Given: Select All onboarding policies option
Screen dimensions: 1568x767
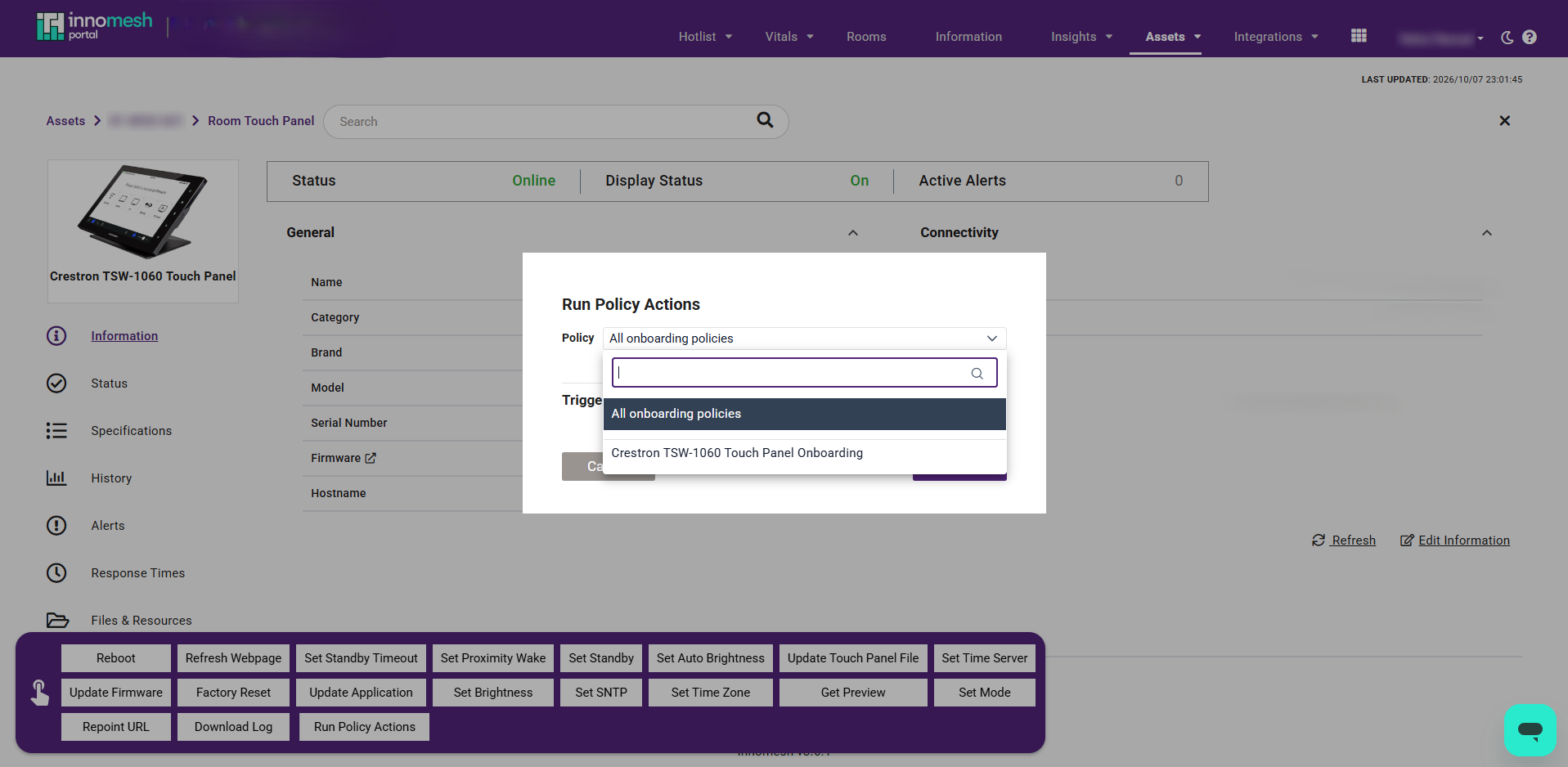Looking at the screenshot, I should [x=805, y=414].
